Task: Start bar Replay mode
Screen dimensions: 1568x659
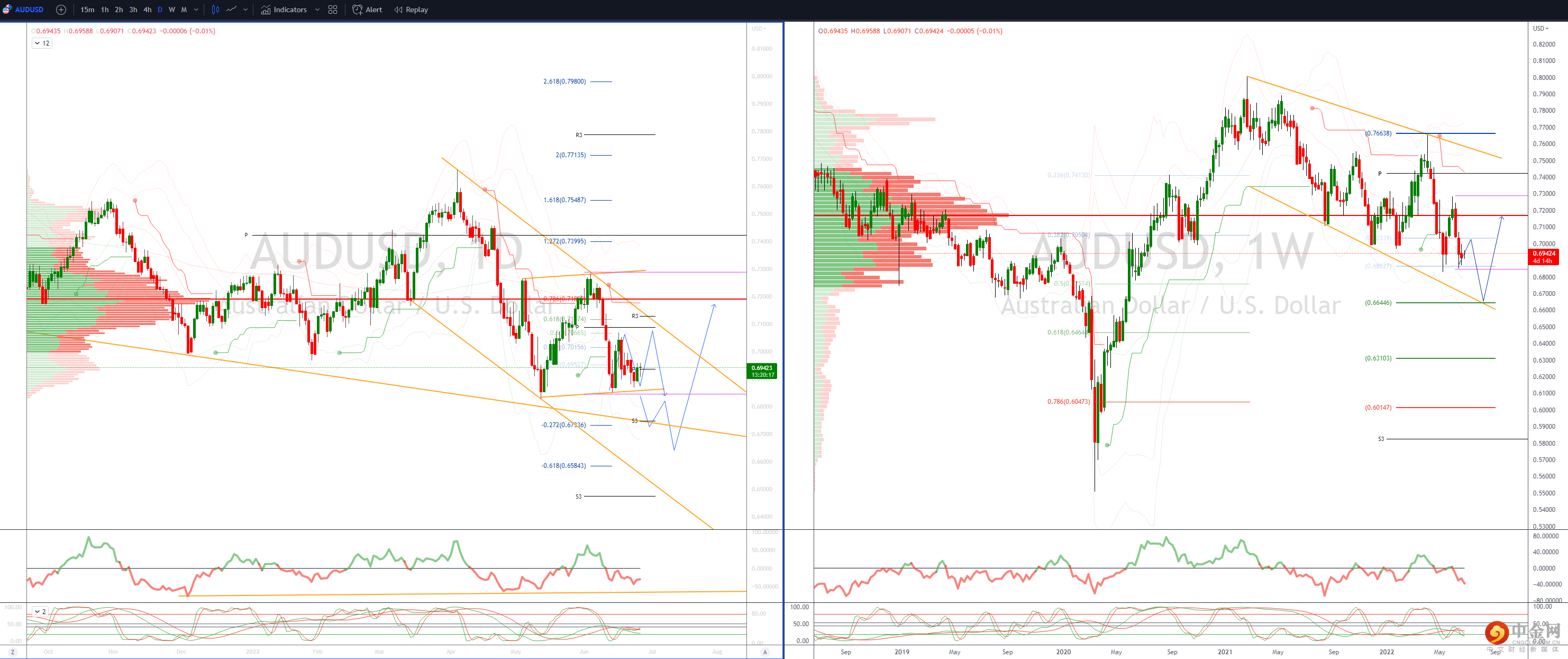Action: 411,10
